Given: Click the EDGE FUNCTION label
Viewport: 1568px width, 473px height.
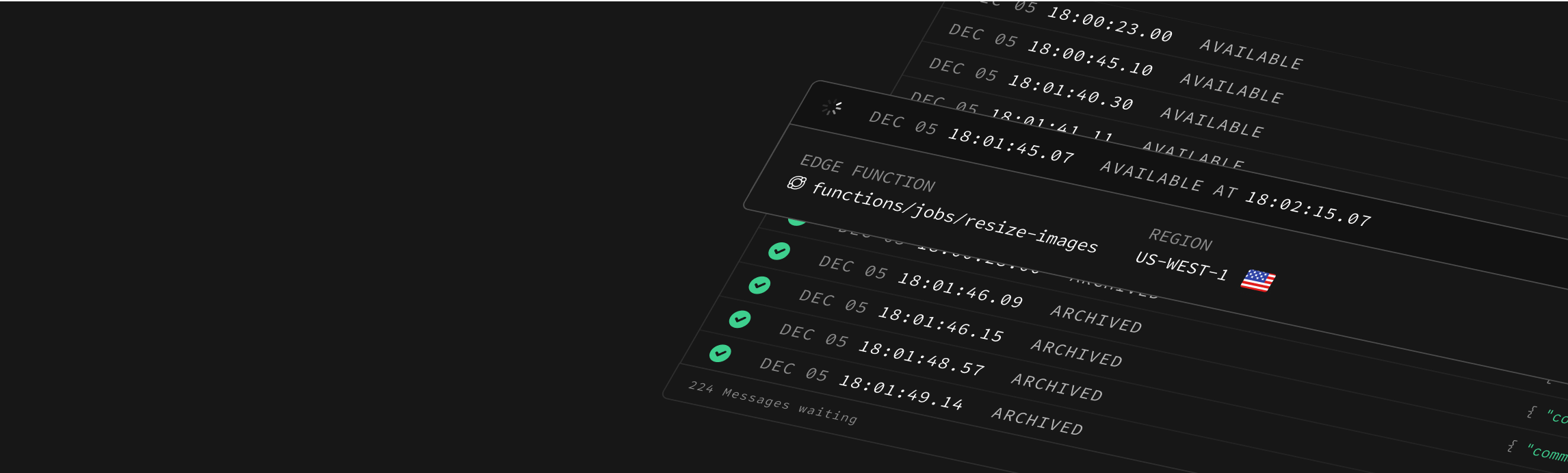Looking at the screenshot, I should click(867, 174).
